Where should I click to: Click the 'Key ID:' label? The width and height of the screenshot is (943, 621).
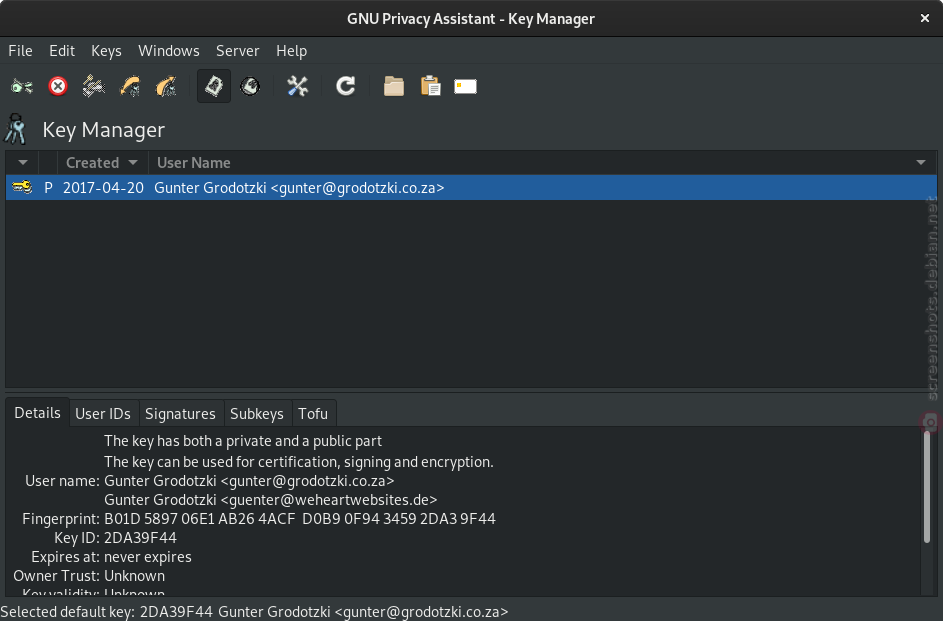77,538
